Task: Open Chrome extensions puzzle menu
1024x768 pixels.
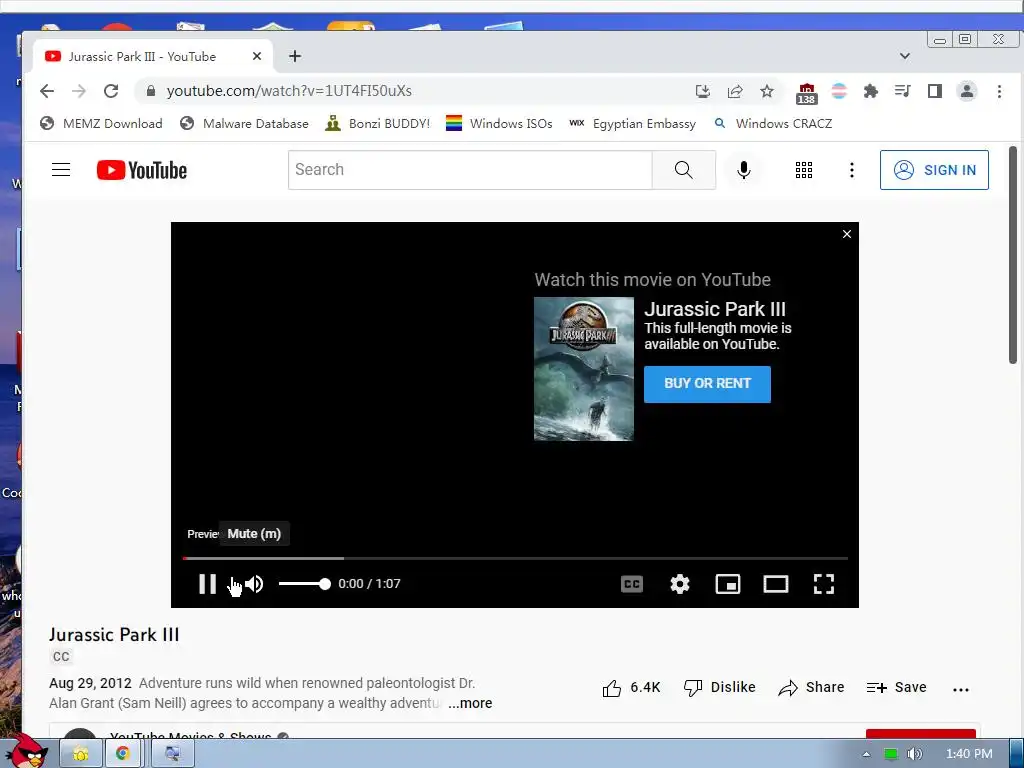Action: tap(871, 91)
